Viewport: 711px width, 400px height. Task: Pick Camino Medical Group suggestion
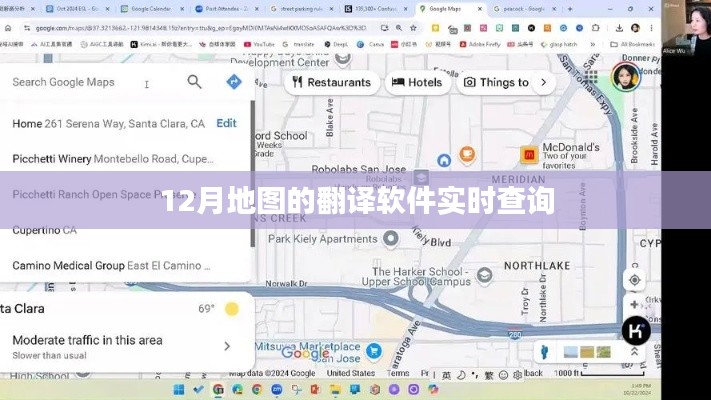coord(111,266)
